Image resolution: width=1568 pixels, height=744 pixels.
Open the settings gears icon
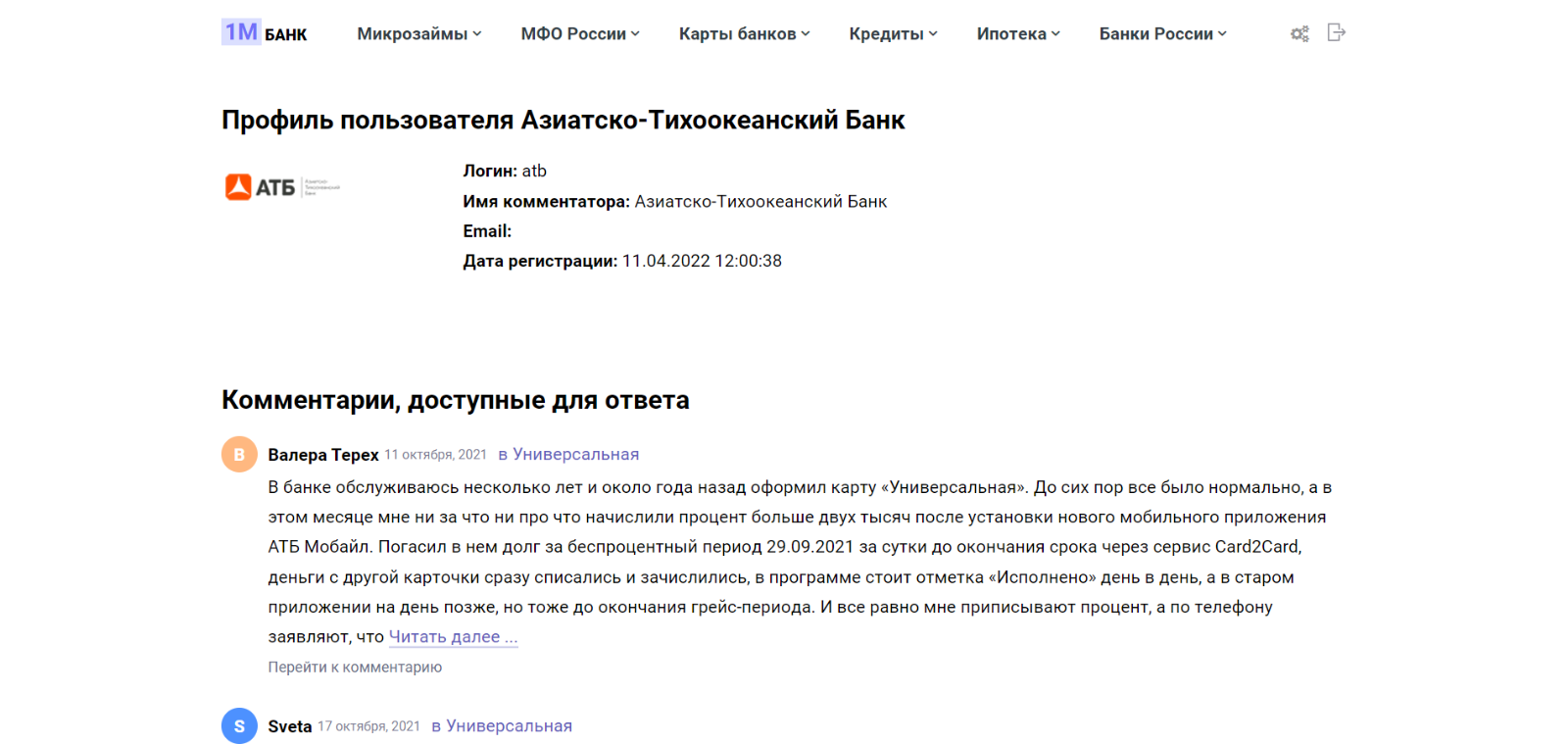[x=1299, y=33]
